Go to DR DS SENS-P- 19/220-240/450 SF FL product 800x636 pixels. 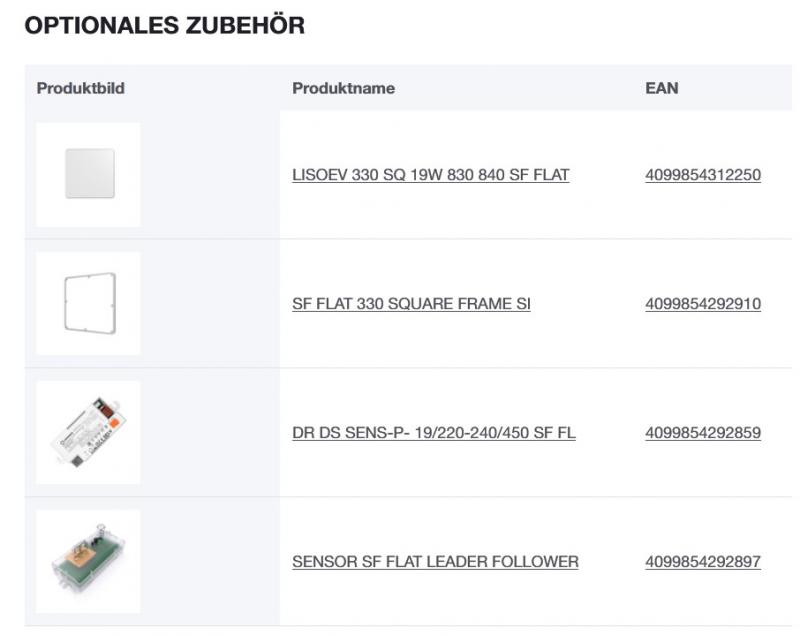coord(433,433)
